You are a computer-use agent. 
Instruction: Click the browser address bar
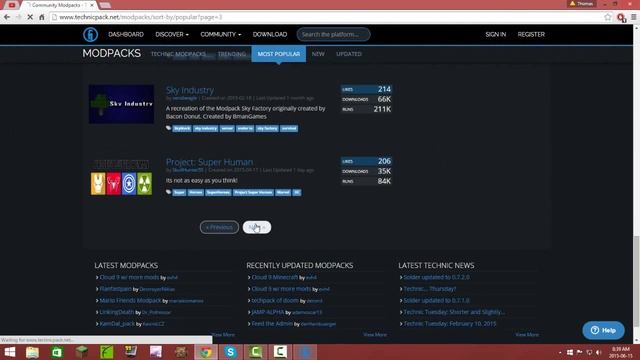327,17
